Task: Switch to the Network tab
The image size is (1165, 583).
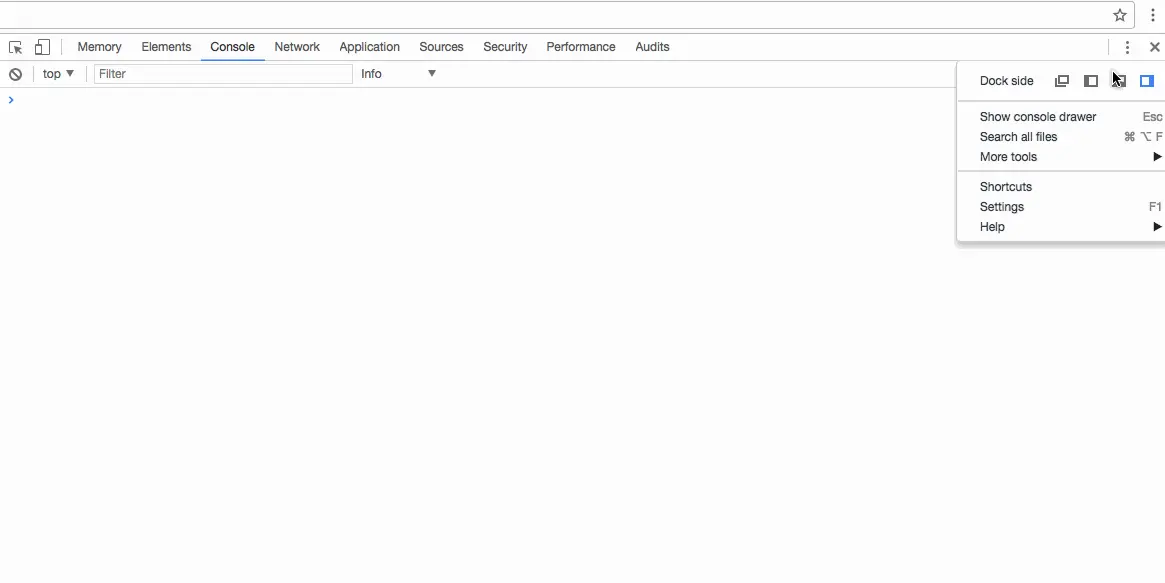Action: (297, 47)
